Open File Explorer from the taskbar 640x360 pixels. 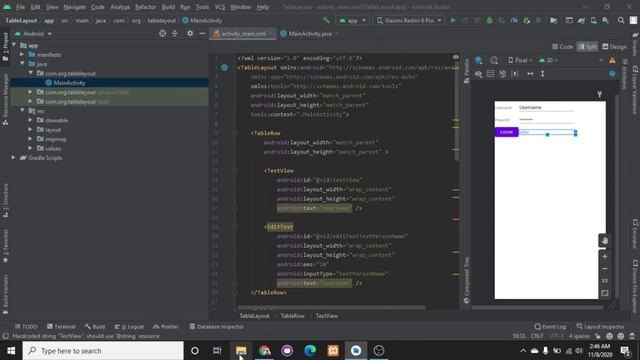click(241, 351)
